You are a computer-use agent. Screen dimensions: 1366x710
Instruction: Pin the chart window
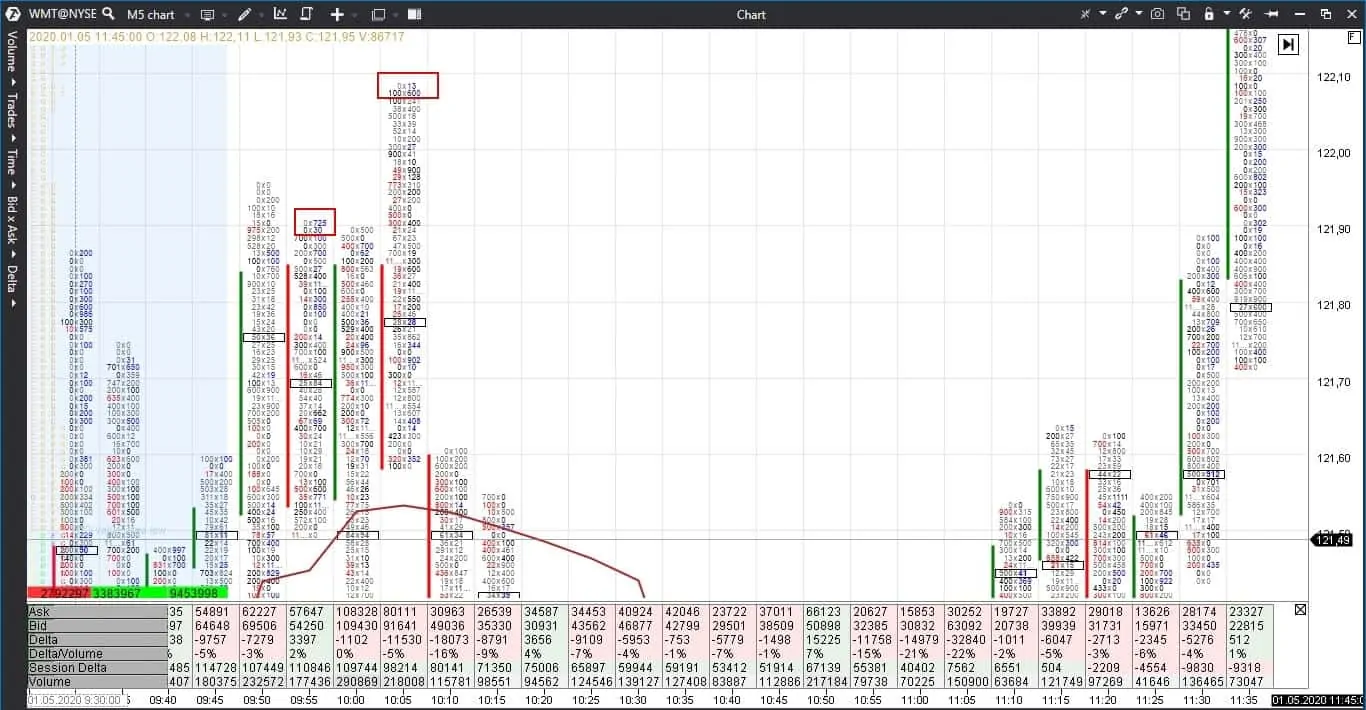tap(1271, 14)
